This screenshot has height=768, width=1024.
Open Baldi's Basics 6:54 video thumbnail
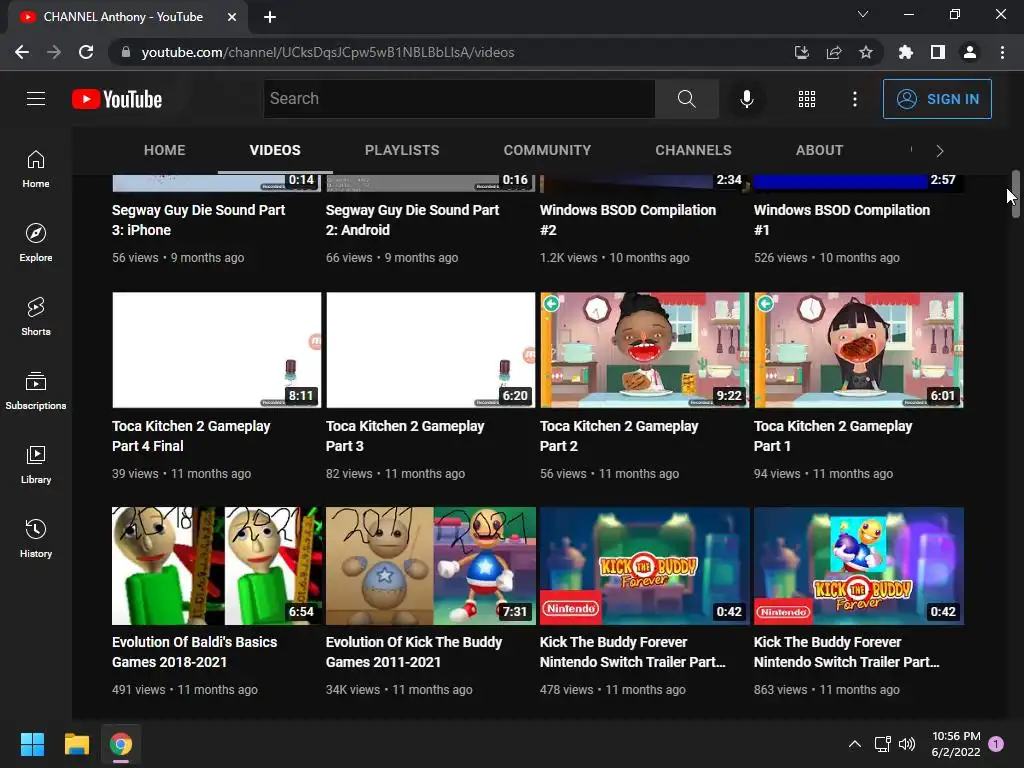pyautogui.click(x=217, y=566)
